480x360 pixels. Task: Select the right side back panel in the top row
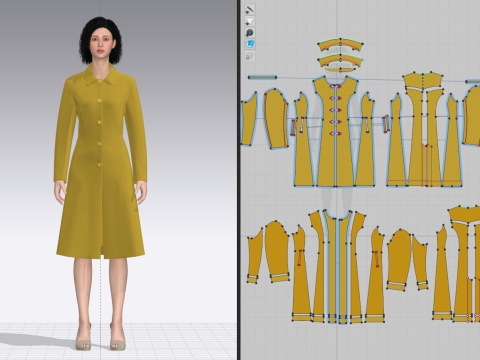[453, 143]
